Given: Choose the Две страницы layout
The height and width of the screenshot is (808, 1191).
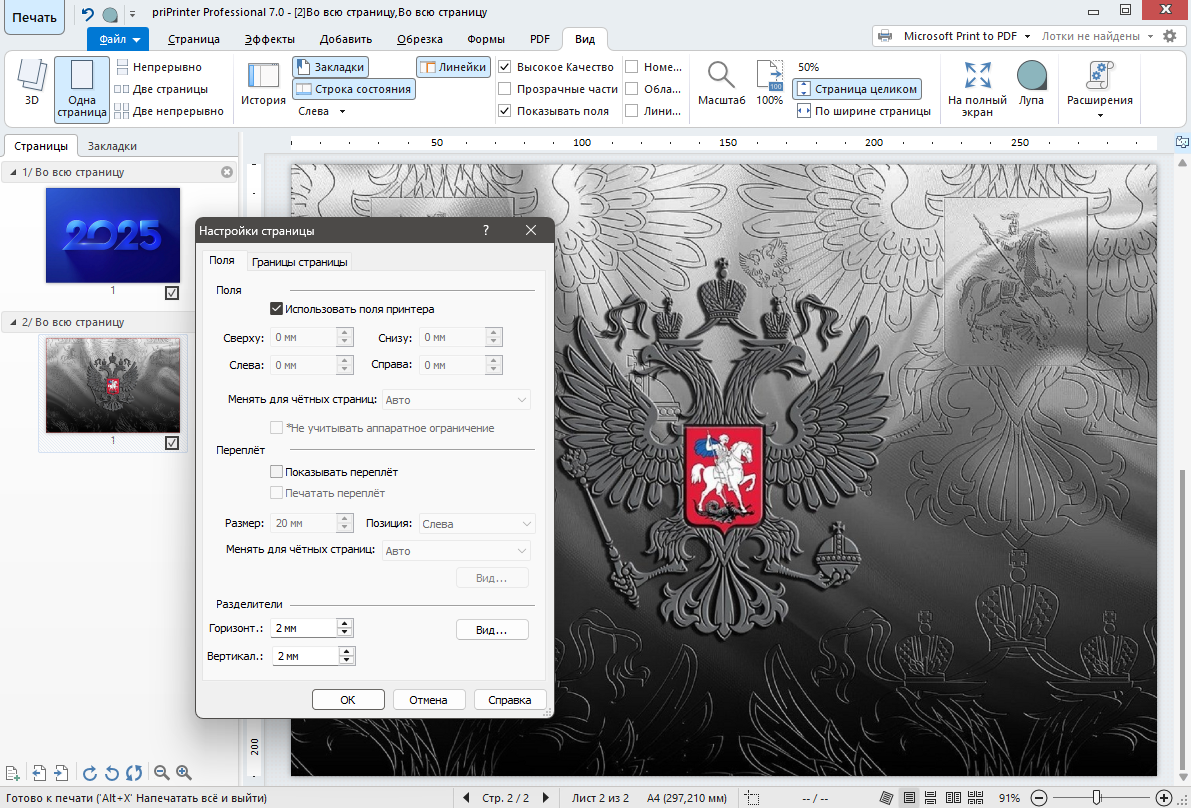Looking at the screenshot, I should tap(161, 89).
